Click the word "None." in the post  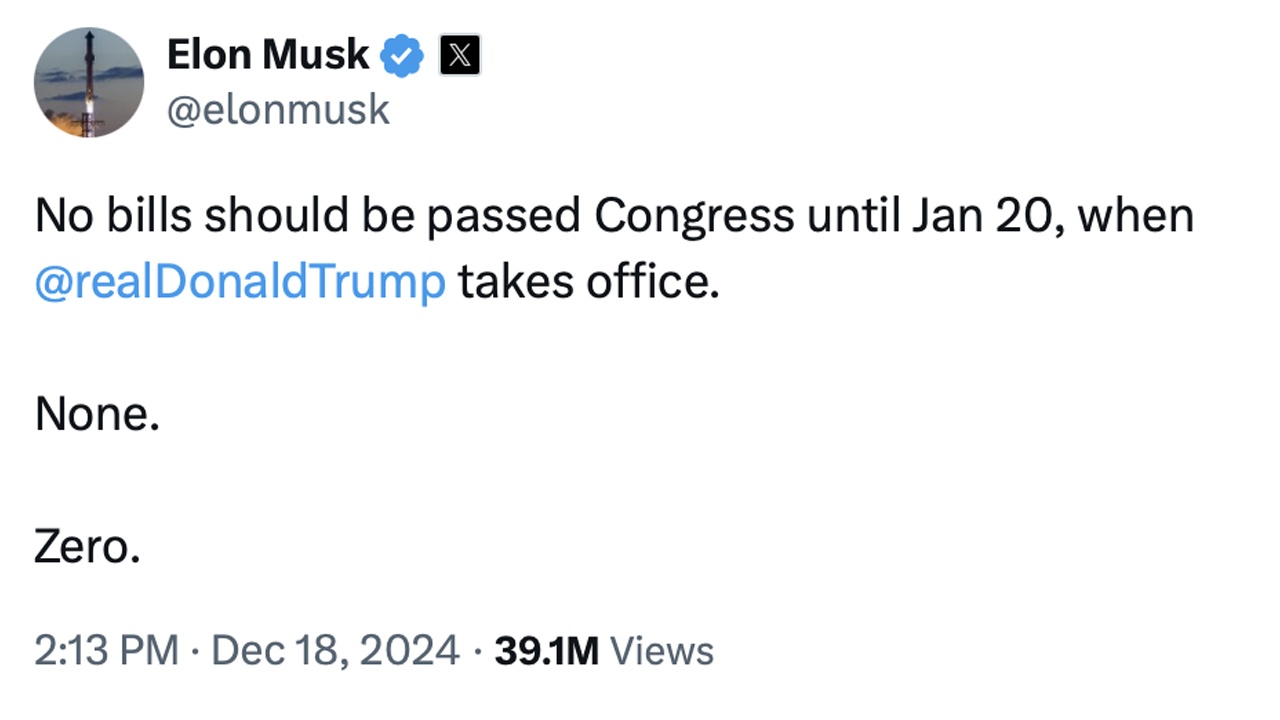(97, 414)
